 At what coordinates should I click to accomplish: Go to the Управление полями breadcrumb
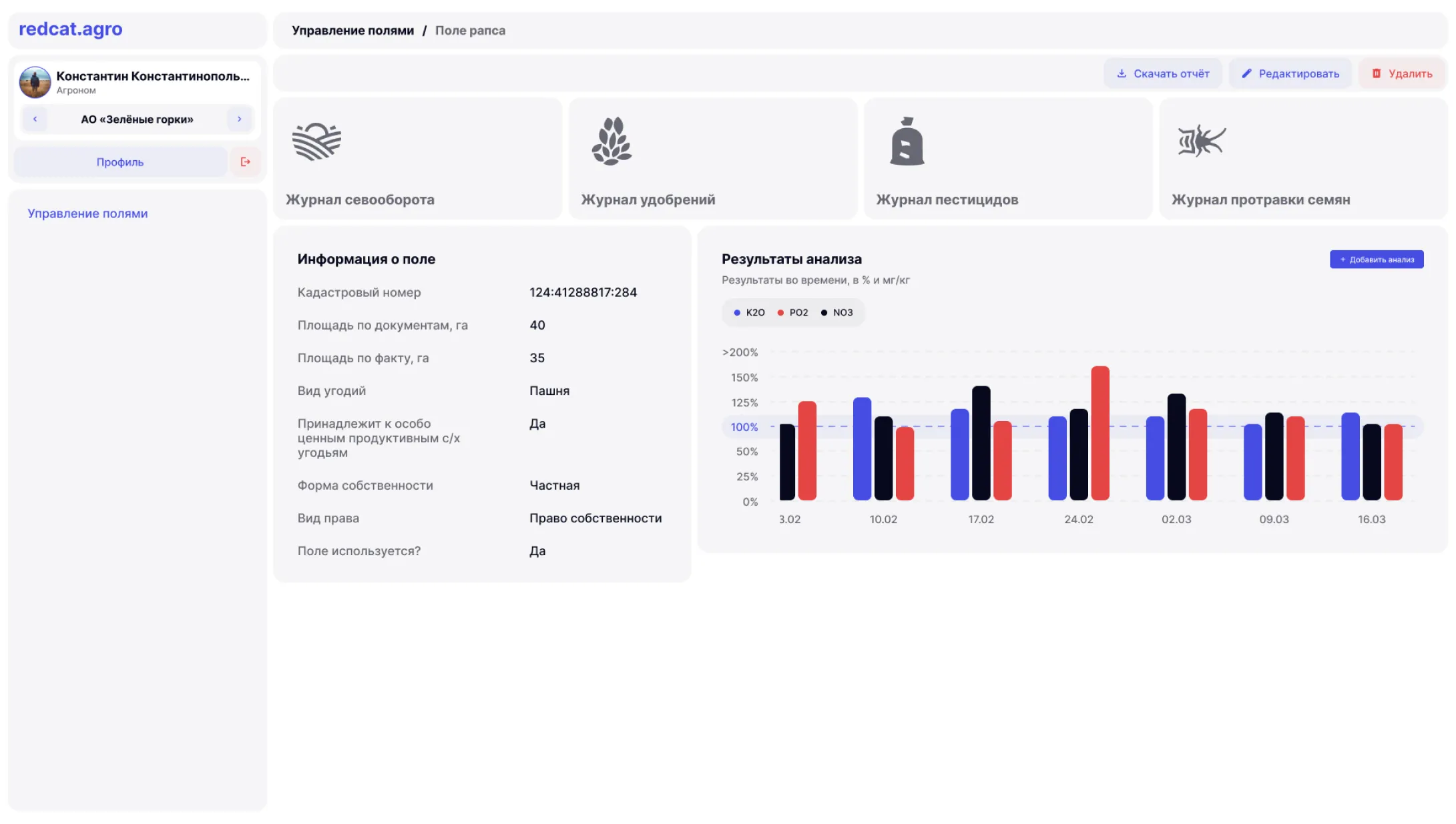[x=352, y=31]
